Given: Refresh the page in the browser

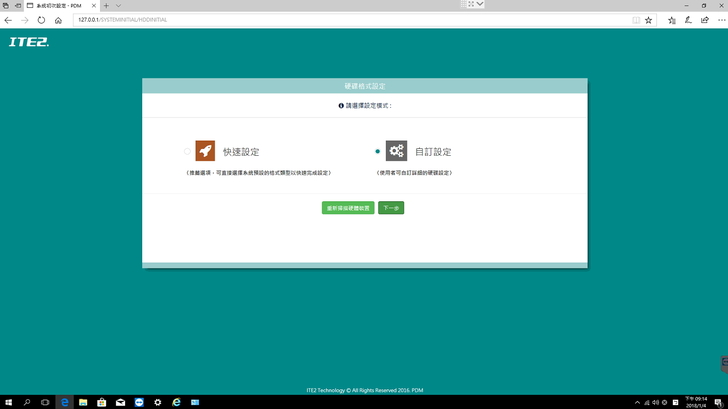Looking at the screenshot, I should pos(41,19).
